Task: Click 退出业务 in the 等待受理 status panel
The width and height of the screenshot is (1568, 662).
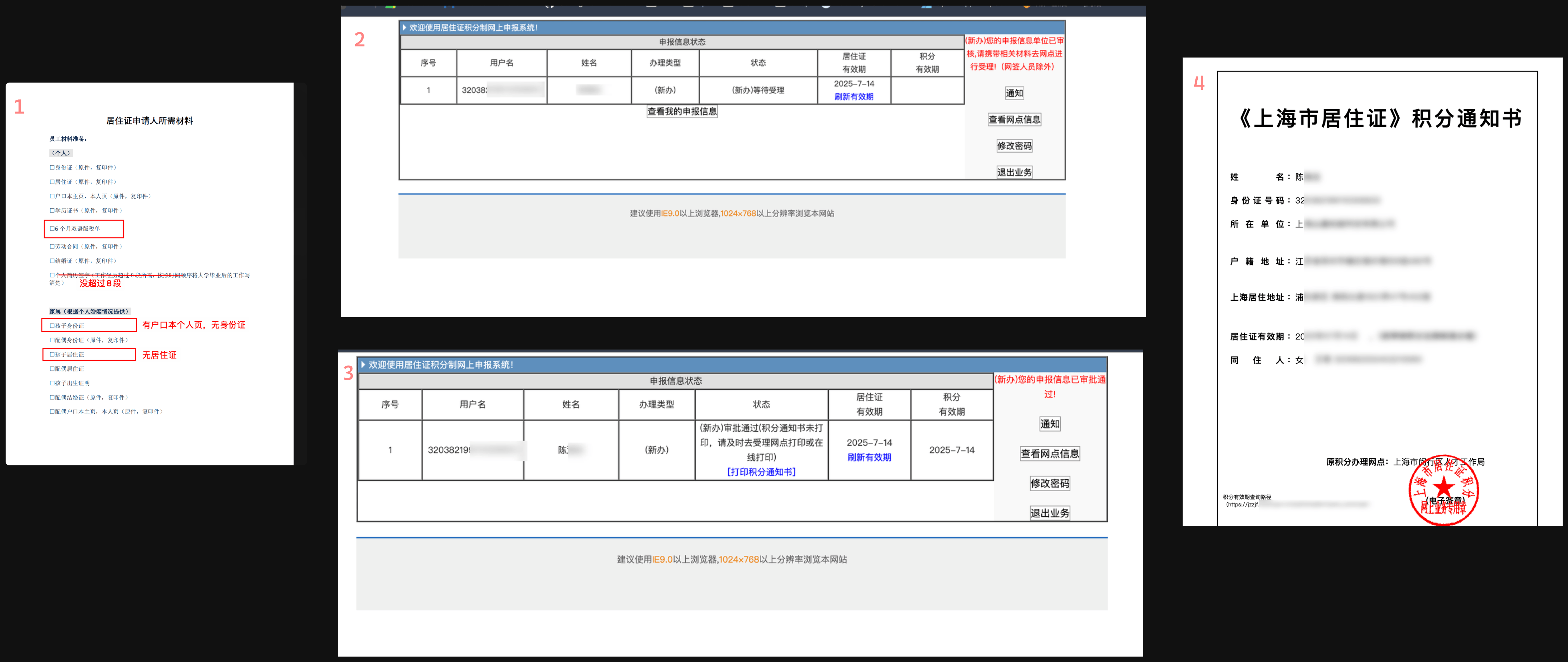Action: pyautogui.click(x=1014, y=172)
